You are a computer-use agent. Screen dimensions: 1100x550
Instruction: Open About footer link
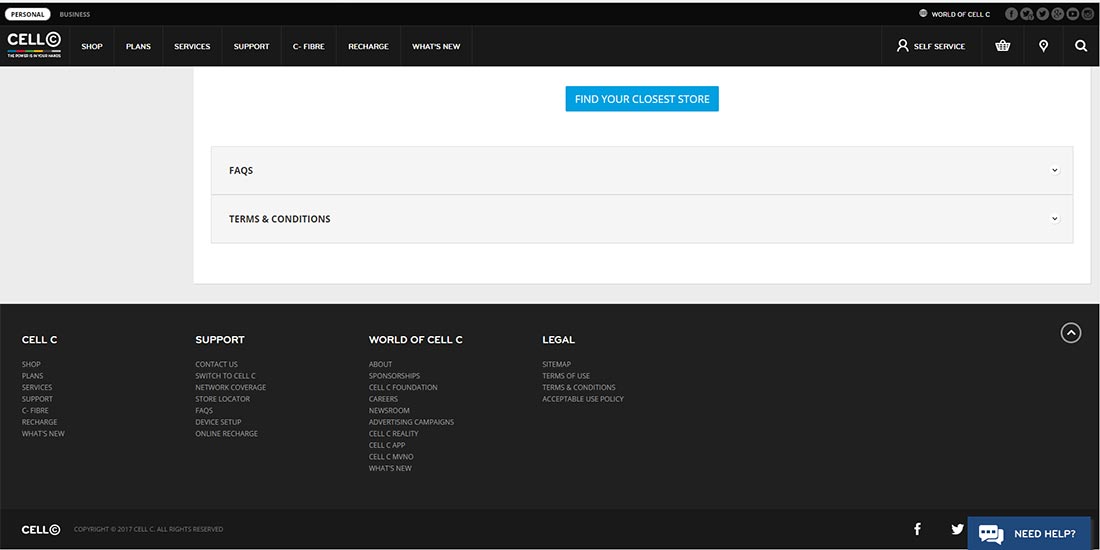pyautogui.click(x=380, y=364)
